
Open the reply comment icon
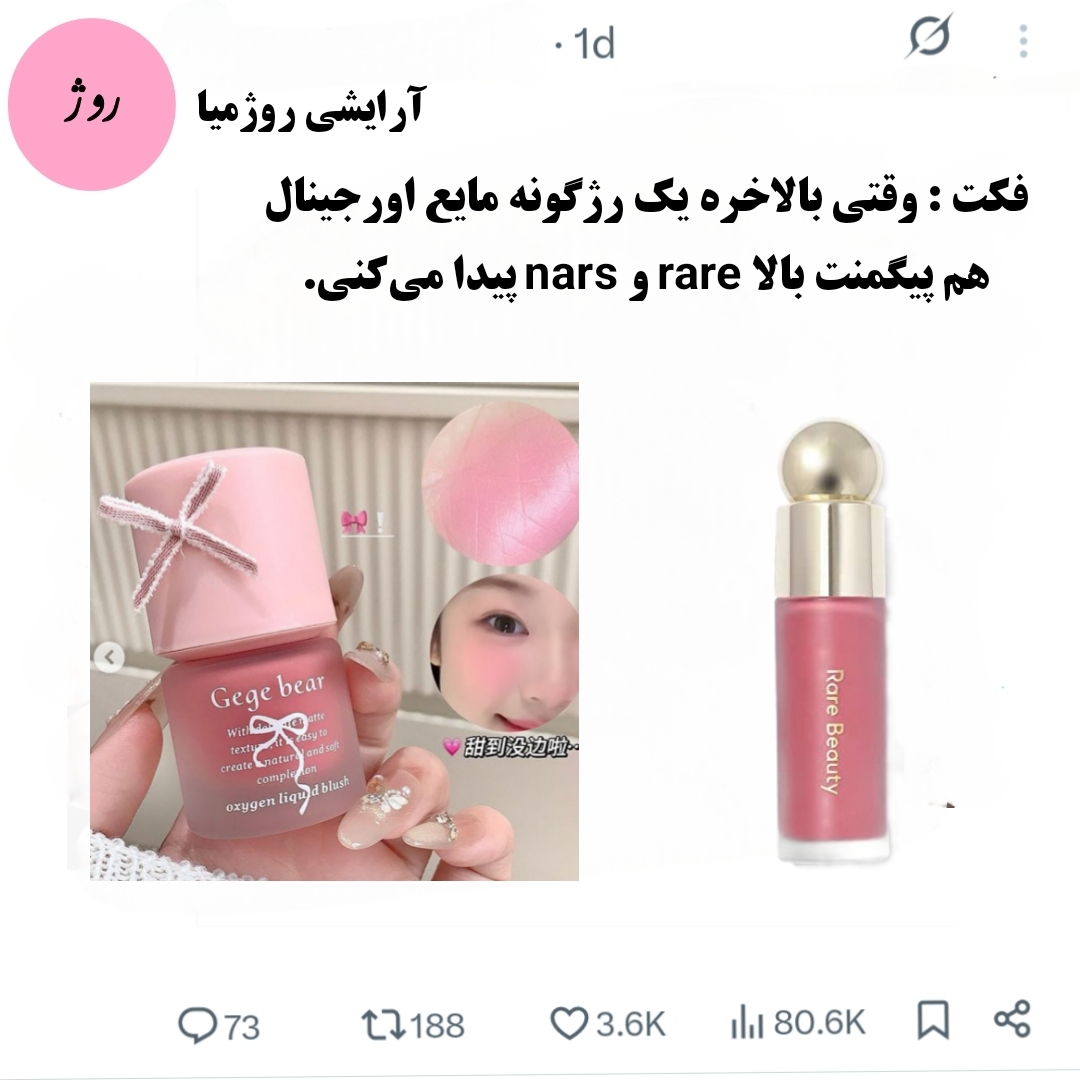[198, 1025]
